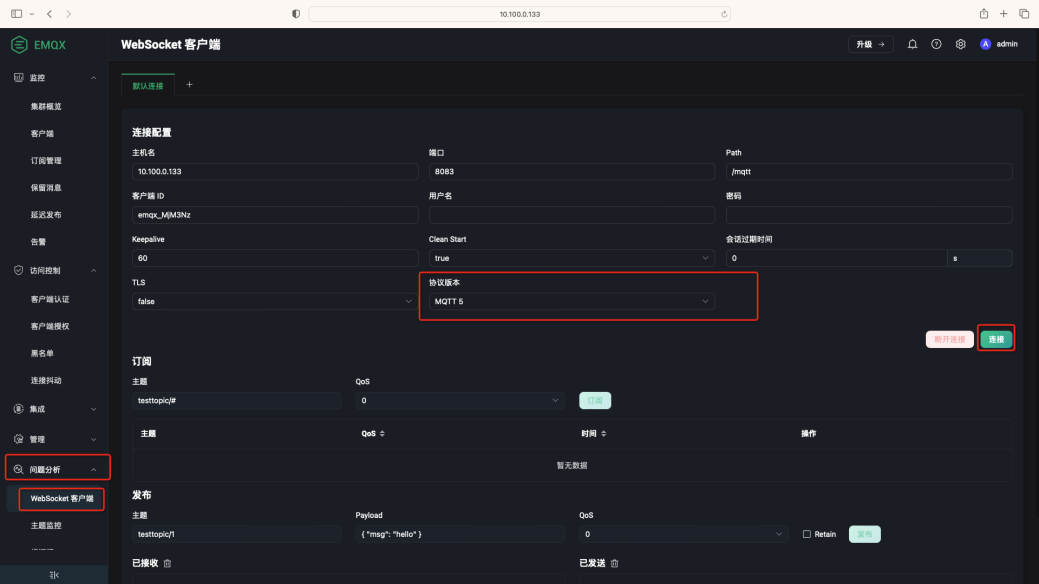
Task: Click the green 连接 button
Action: [996, 339]
